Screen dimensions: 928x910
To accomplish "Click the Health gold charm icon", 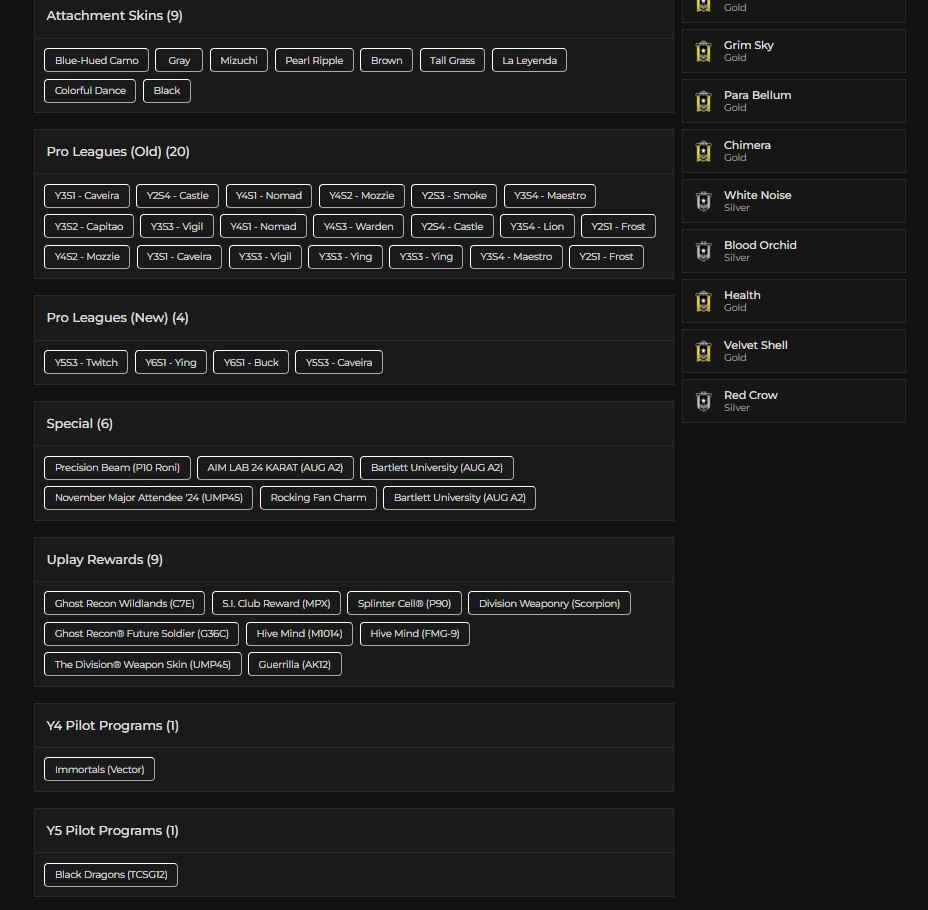I will coord(703,301).
